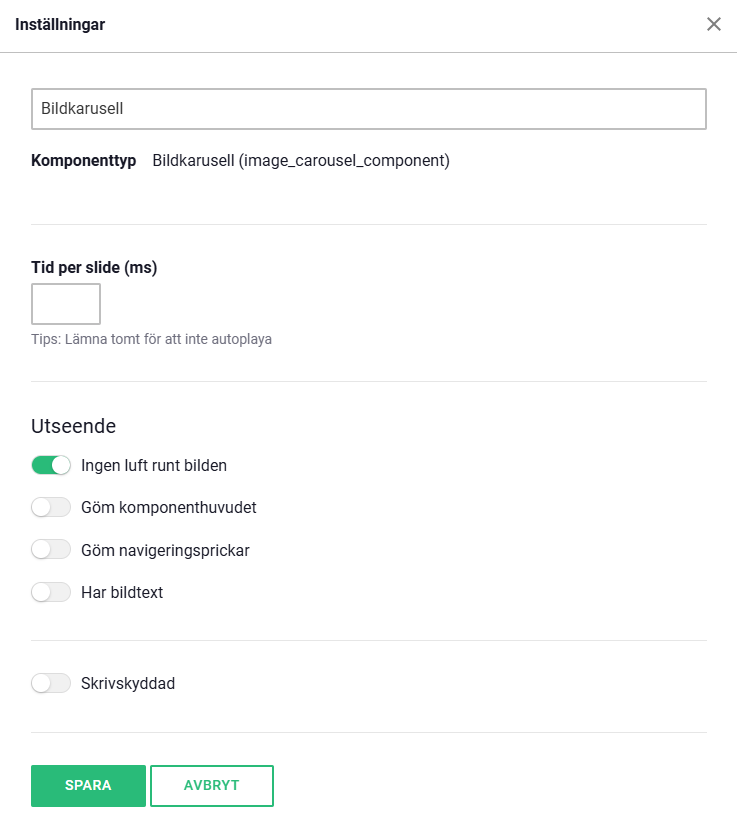This screenshot has width=737, height=837.
Task: Click the Göm navigeringsprickar label text
Action: pyautogui.click(x=165, y=550)
